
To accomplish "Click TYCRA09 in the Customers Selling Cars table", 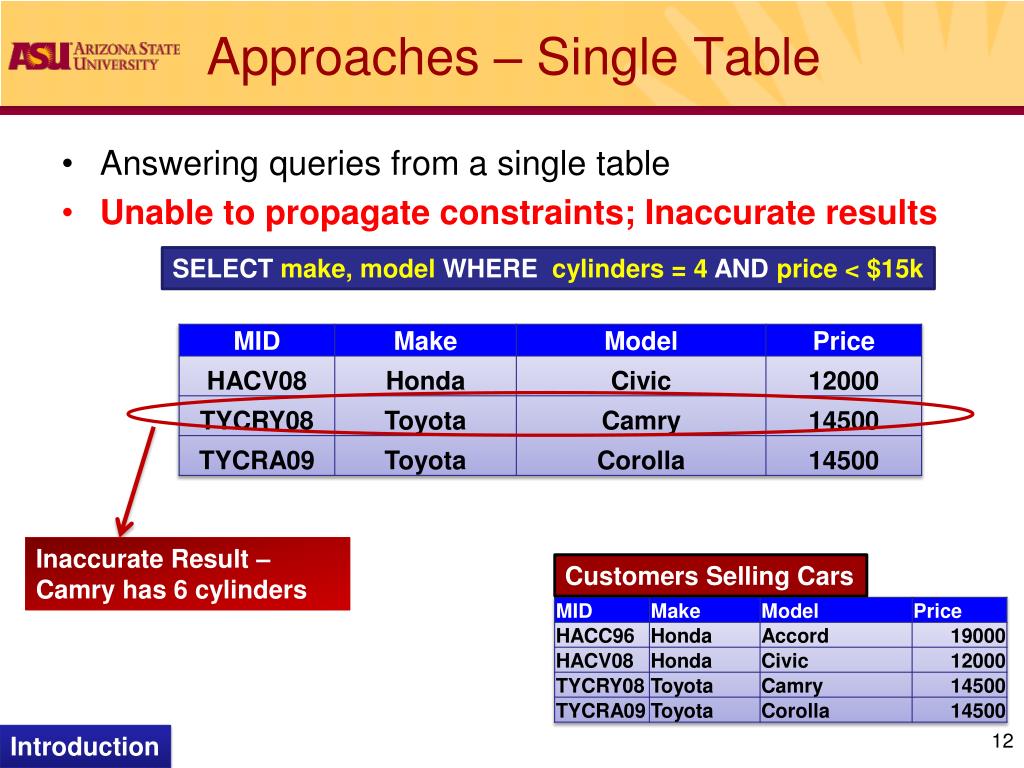I will pyautogui.click(x=601, y=711).
